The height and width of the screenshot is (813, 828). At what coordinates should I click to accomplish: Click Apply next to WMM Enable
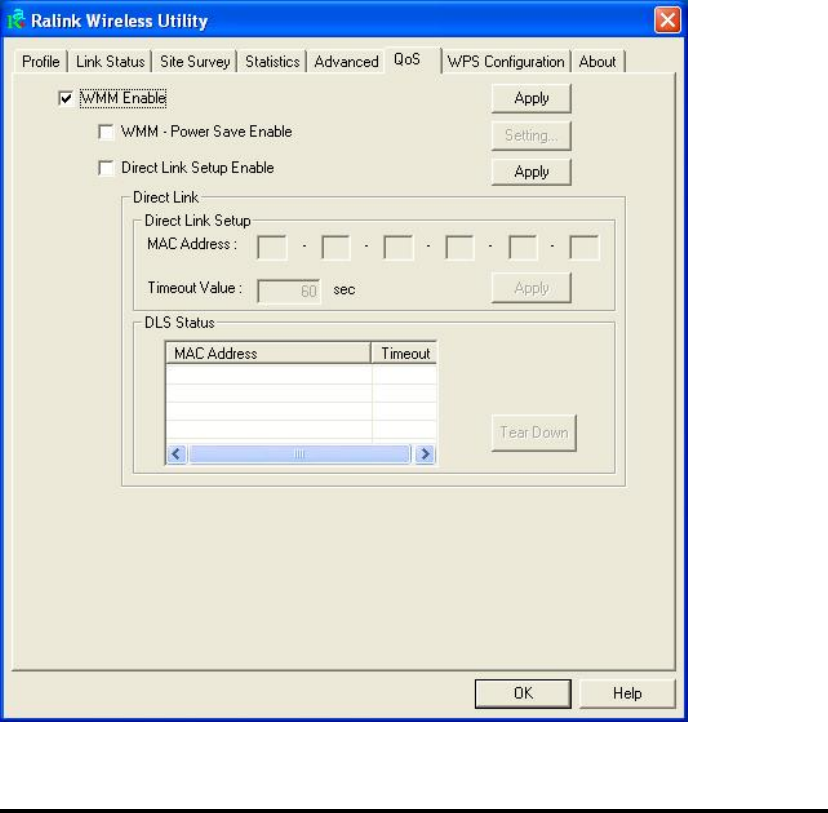[x=531, y=98]
